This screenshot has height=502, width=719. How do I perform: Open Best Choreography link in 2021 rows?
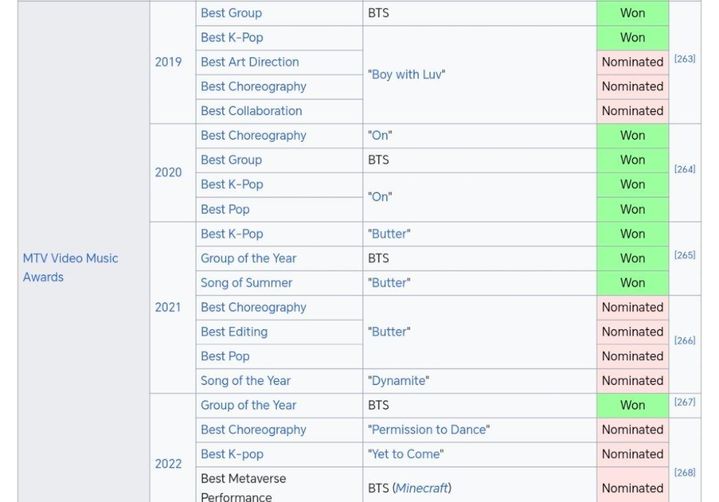click(x=253, y=307)
